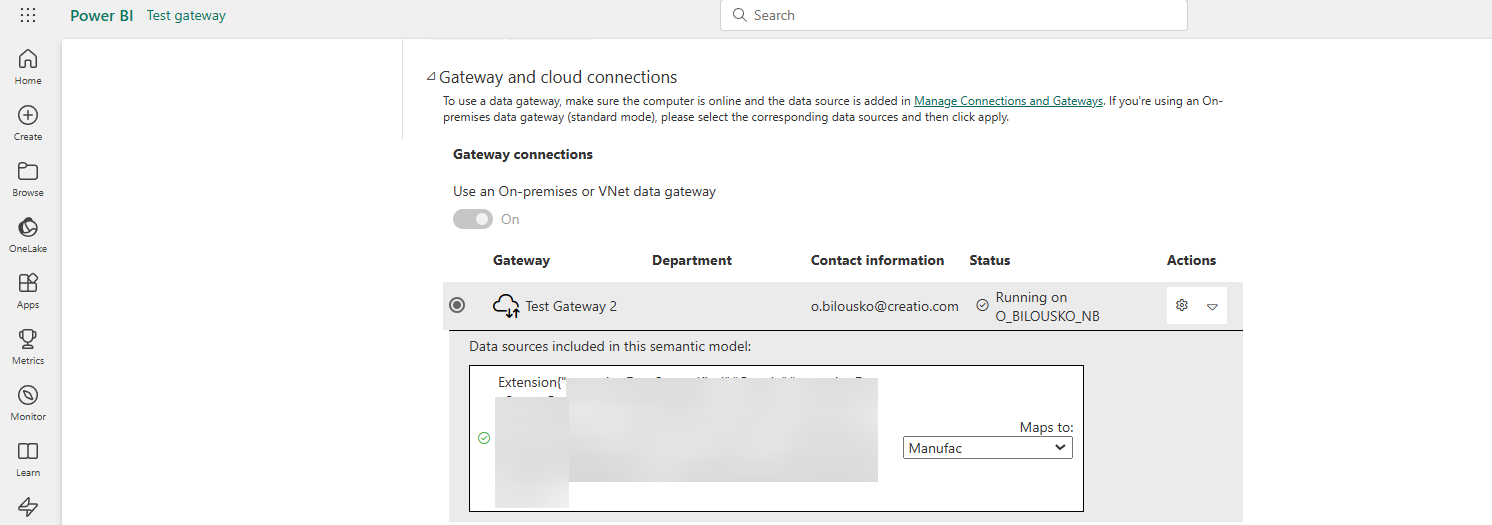This screenshot has width=1492, height=525.
Task: Click the Running status check icon
Action: click(x=982, y=305)
